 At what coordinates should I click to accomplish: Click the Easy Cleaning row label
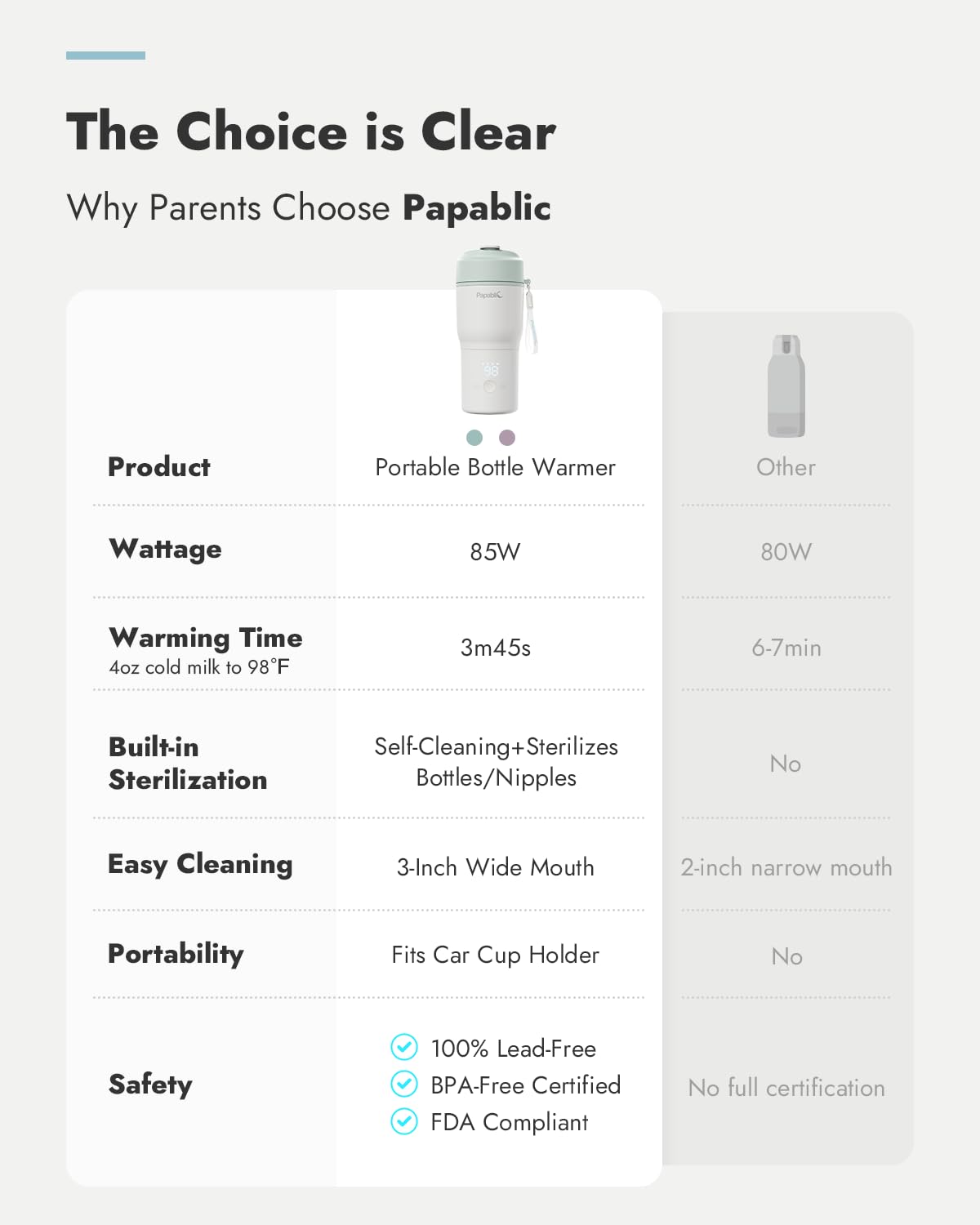200,864
